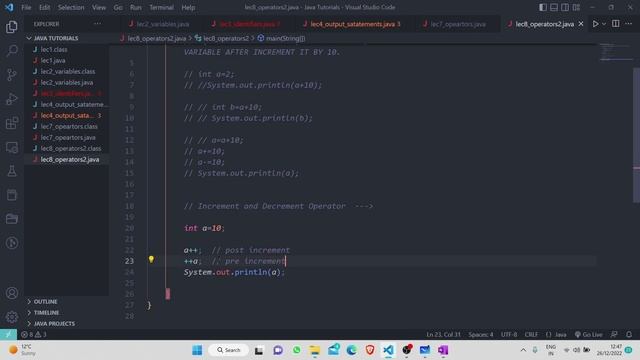Split the editor to the right

[616, 24]
